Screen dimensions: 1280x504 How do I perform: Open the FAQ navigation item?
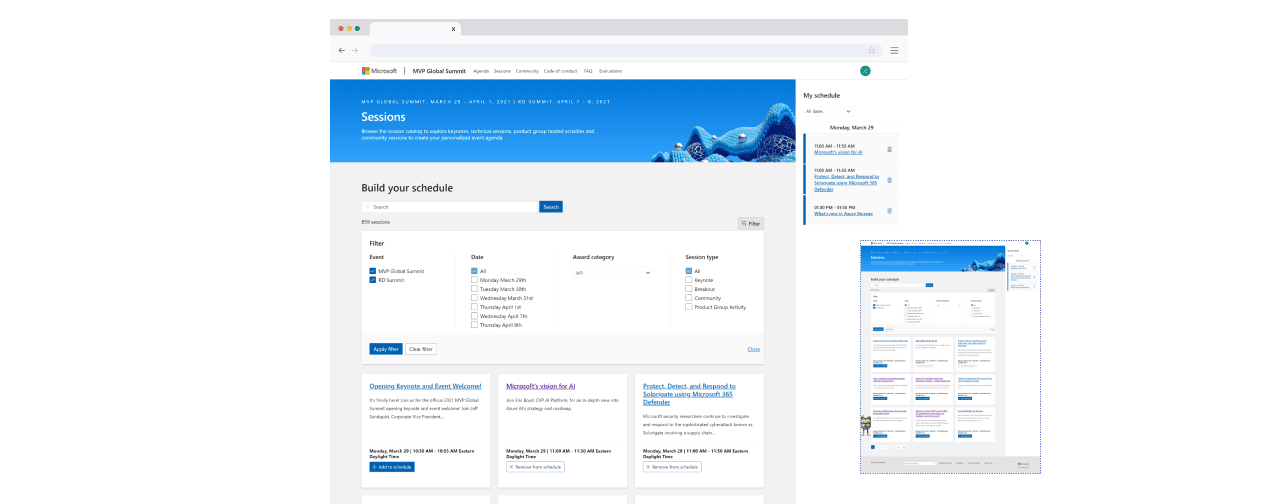(588, 71)
